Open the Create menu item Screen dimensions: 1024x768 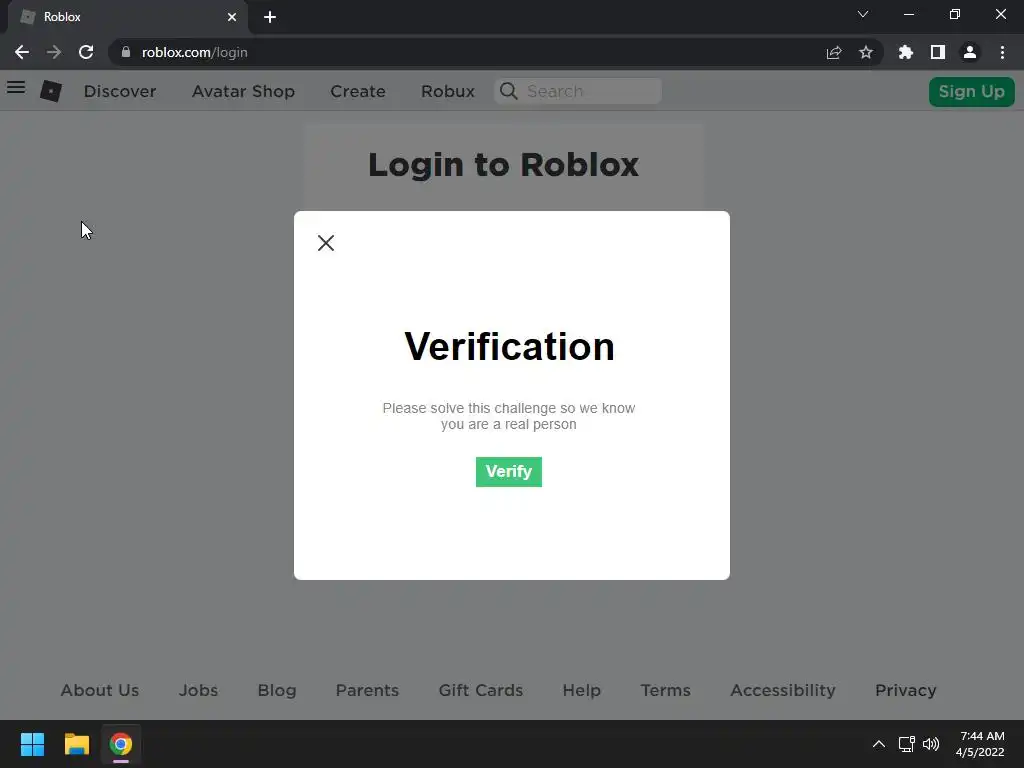(x=358, y=91)
